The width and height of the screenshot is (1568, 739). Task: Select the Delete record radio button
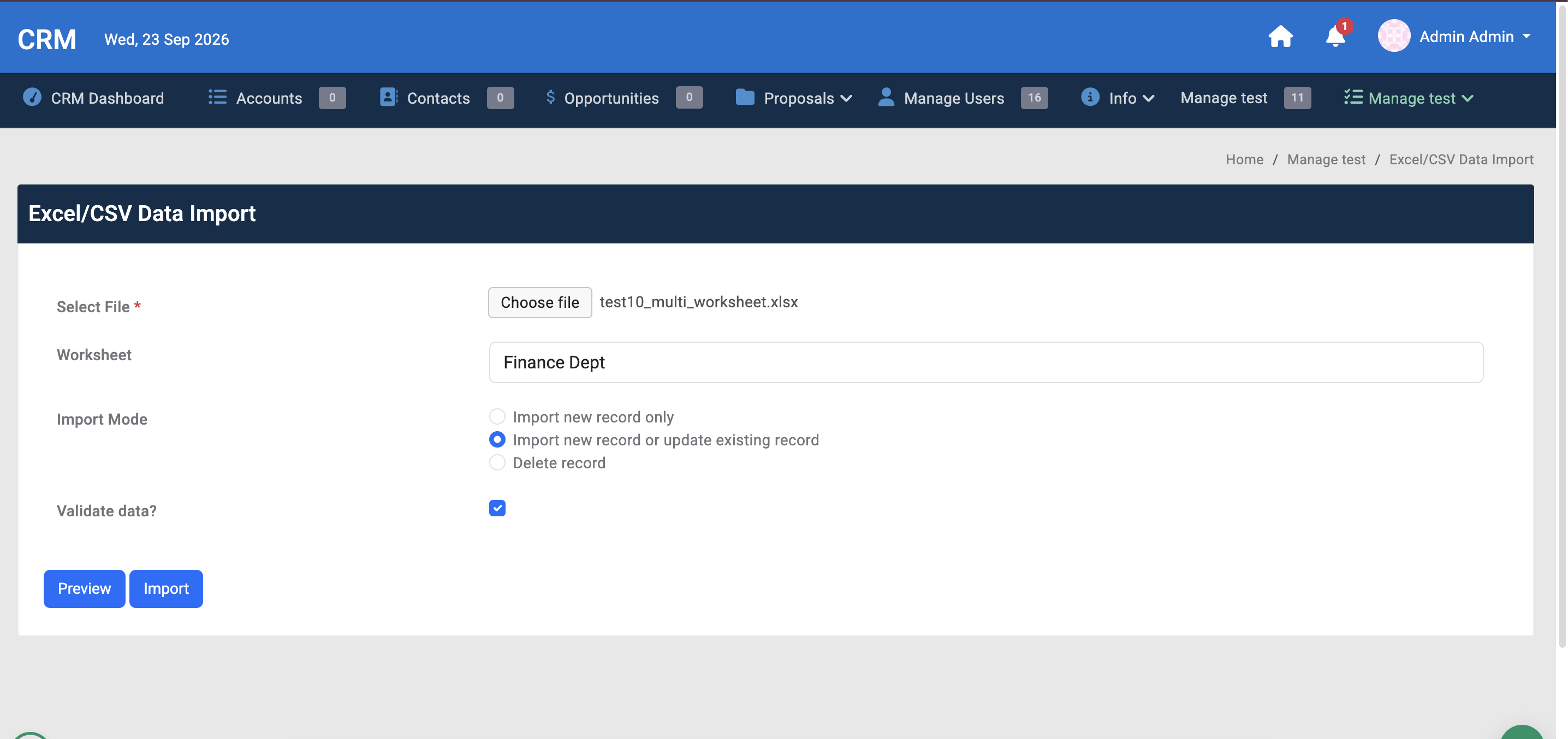497,463
